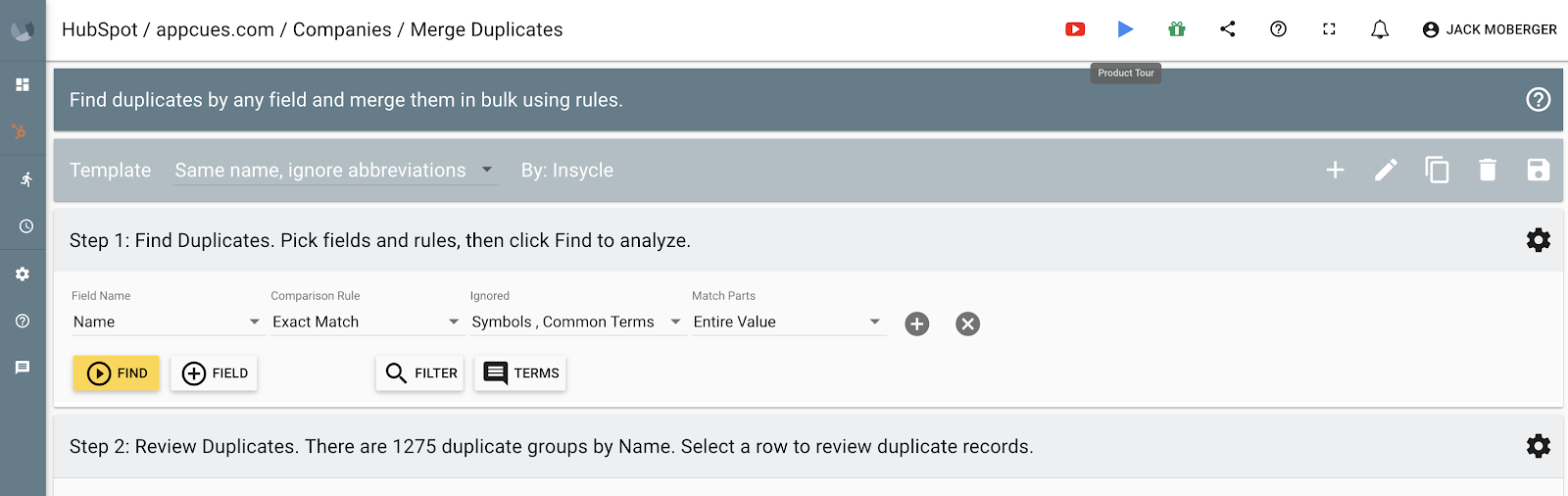Click the breadcrumb title Merge Duplicates
The height and width of the screenshot is (496, 1568).
click(x=486, y=29)
